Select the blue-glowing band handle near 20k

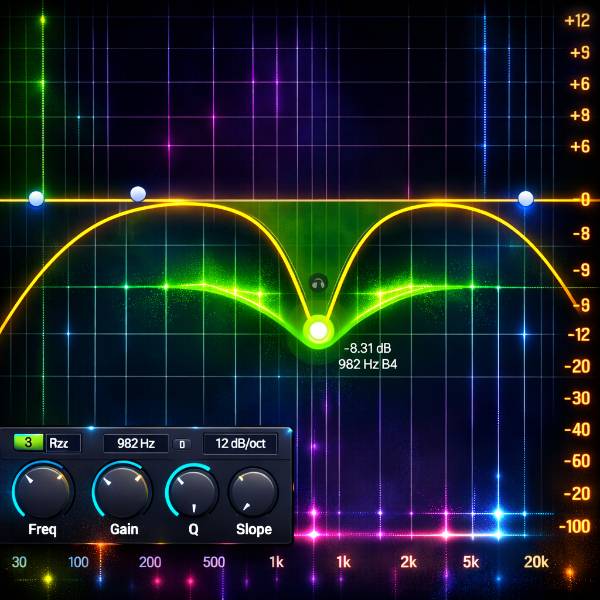point(525,199)
